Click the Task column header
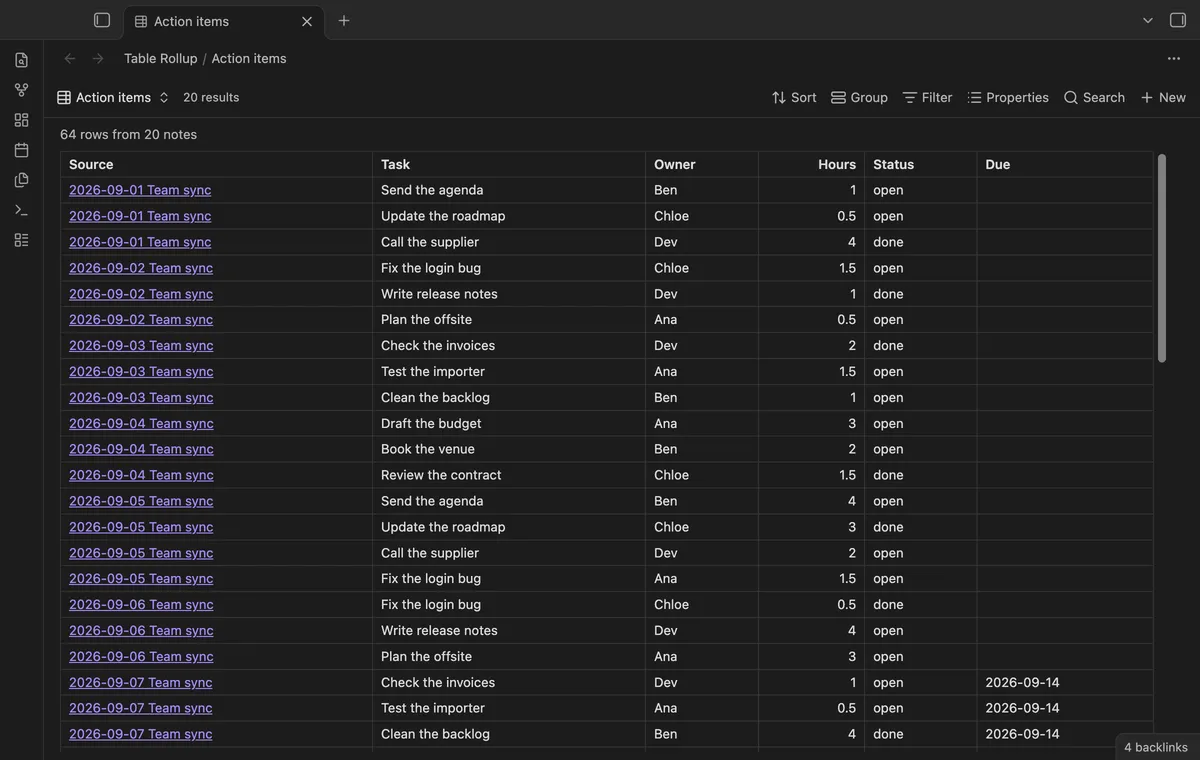The width and height of the screenshot is (1200, 760). pos(509,164)
